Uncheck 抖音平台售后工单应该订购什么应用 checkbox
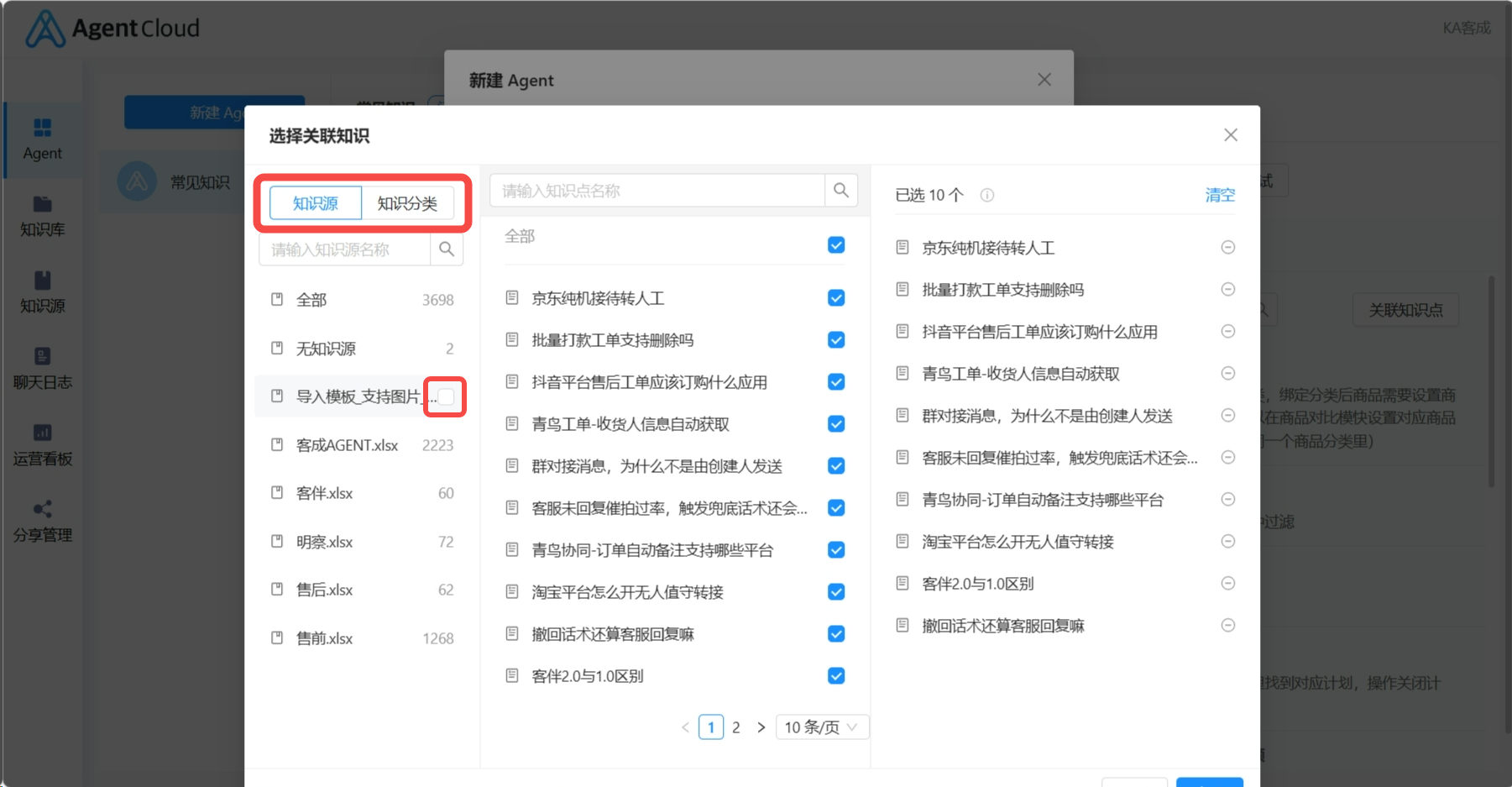 pyautogui.click(x=836, y=382)
